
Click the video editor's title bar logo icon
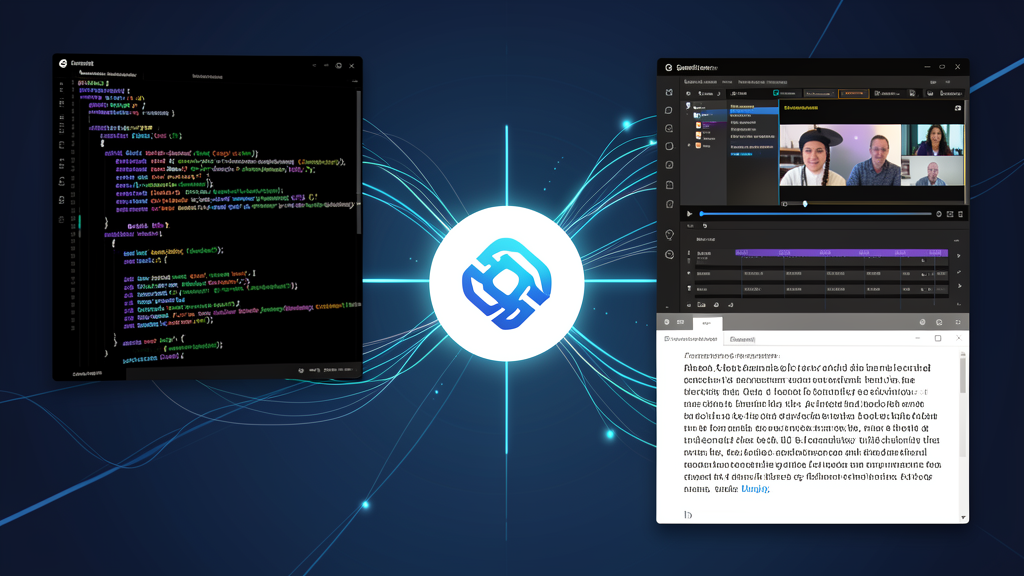point(669,67)
